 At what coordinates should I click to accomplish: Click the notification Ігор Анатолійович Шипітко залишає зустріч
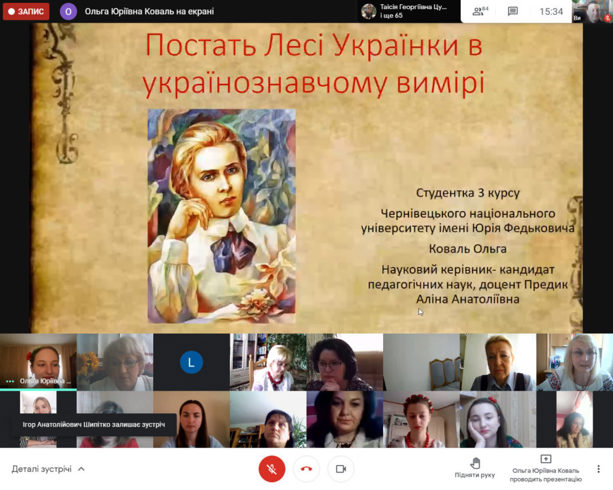coord(94,424)
